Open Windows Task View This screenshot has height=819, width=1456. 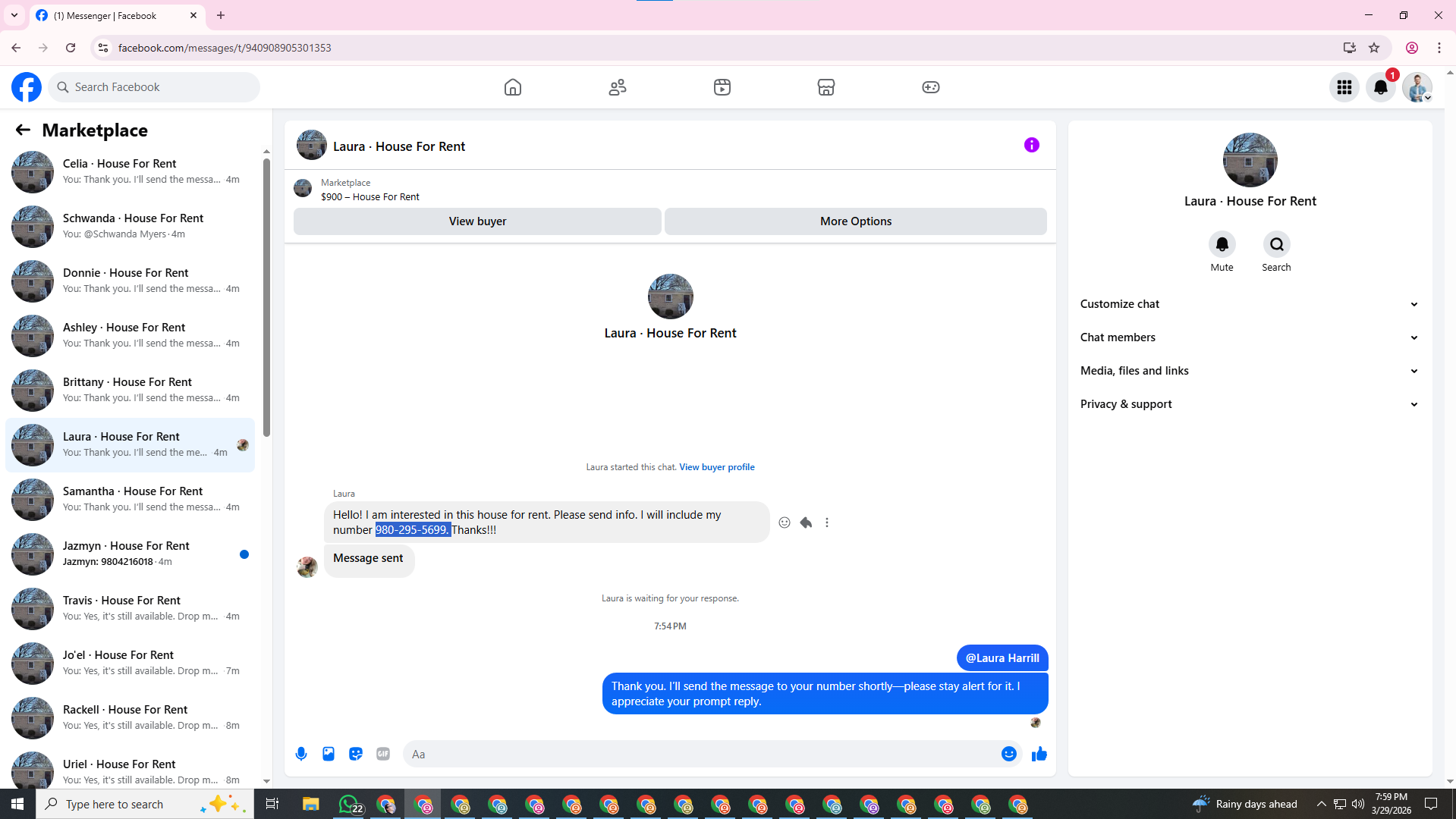pyautogui.click(x=272, y=804)
